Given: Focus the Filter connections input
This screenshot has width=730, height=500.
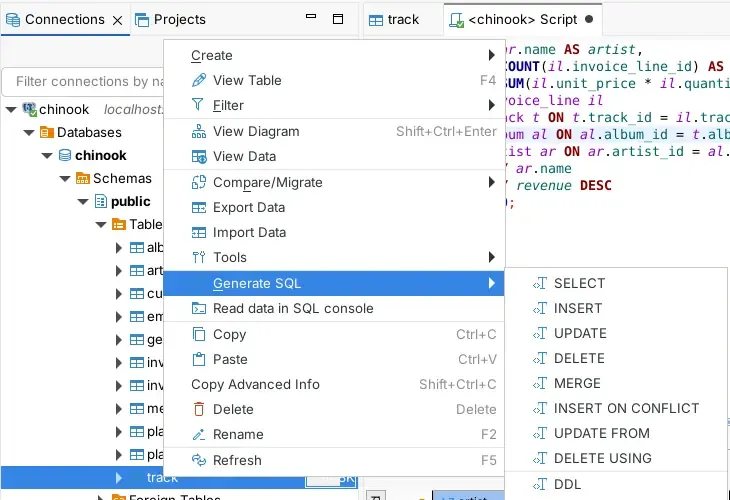Looking at the screenshot, I should pos(84,82).
